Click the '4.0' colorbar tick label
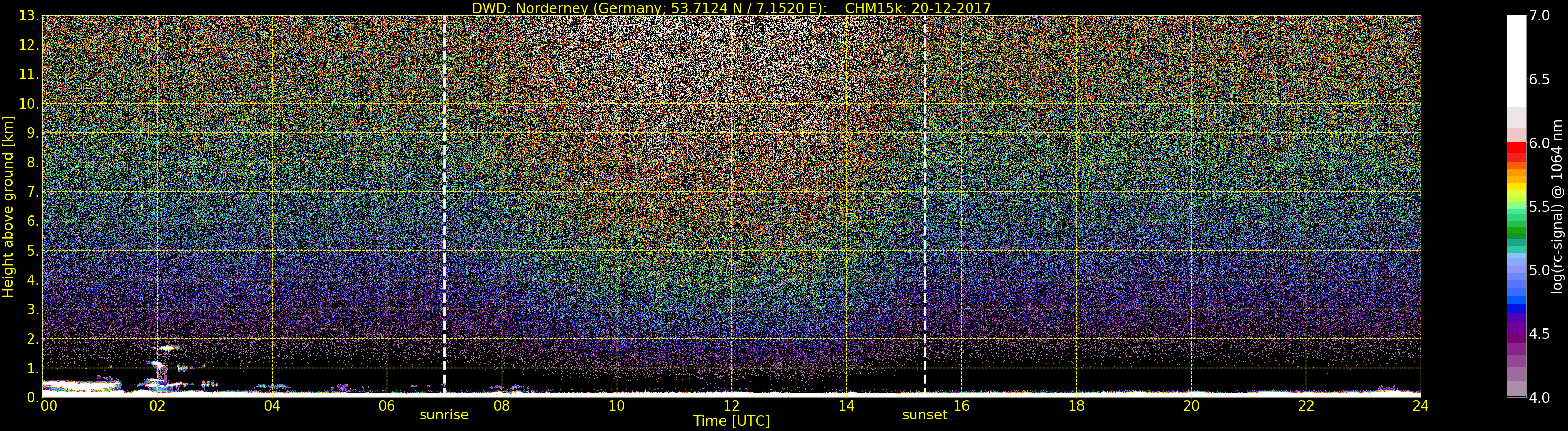 pyautogui.click(x=1539, y=398)
